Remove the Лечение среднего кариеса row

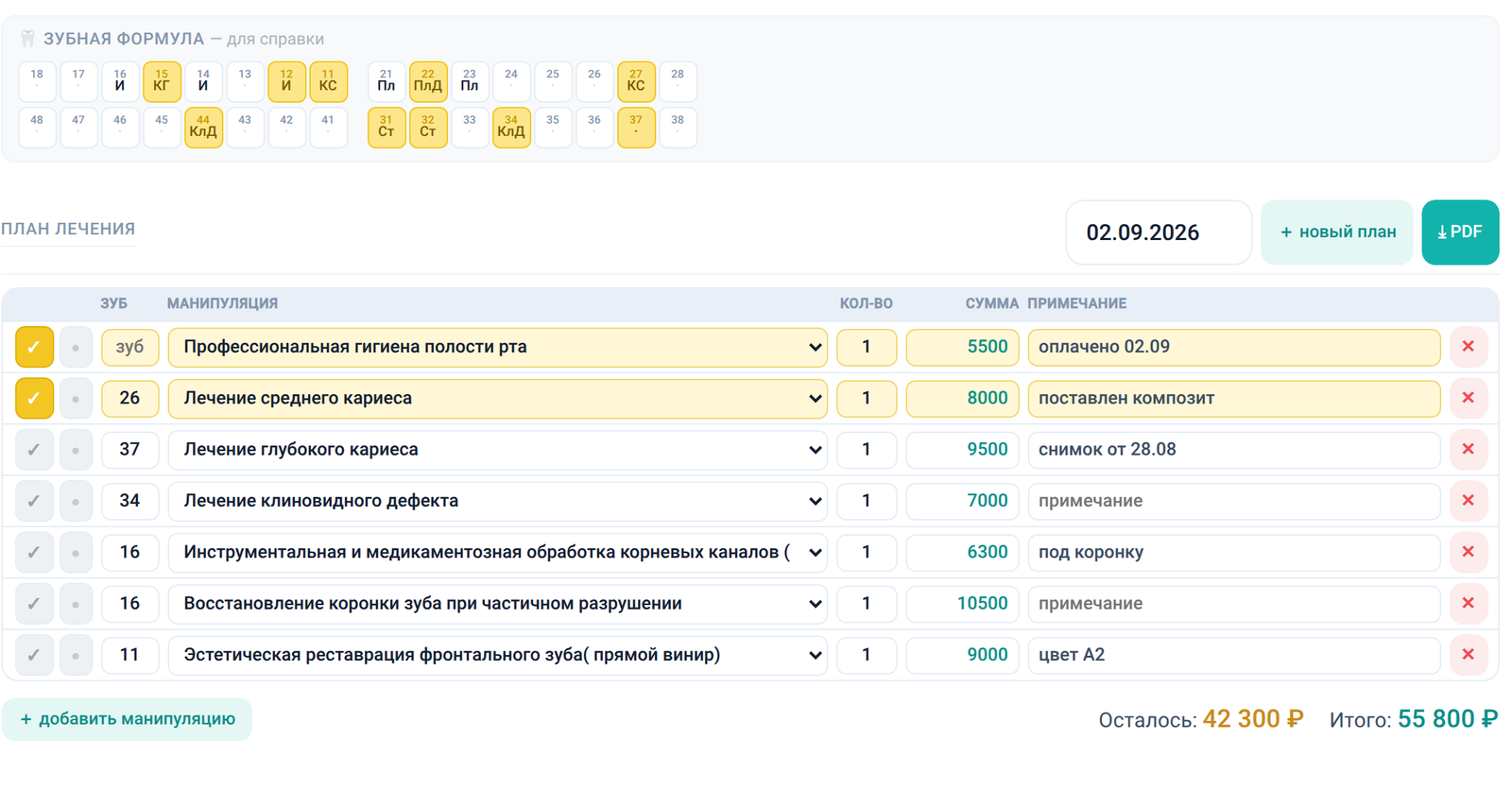point(1468,398)
